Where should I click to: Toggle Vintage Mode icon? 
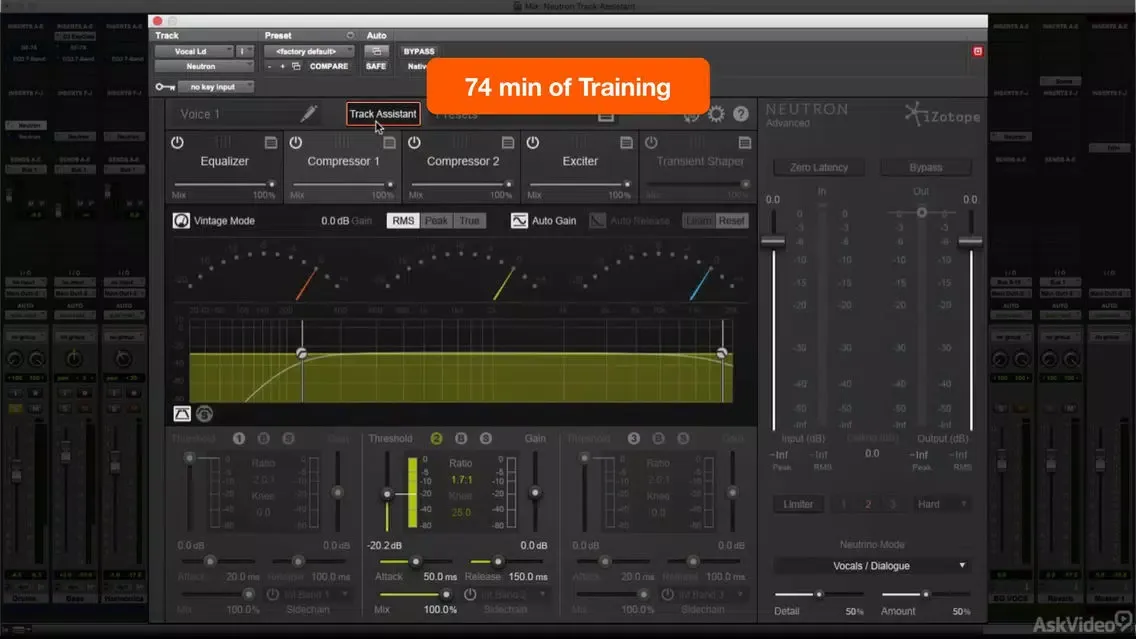pos(181,220)
